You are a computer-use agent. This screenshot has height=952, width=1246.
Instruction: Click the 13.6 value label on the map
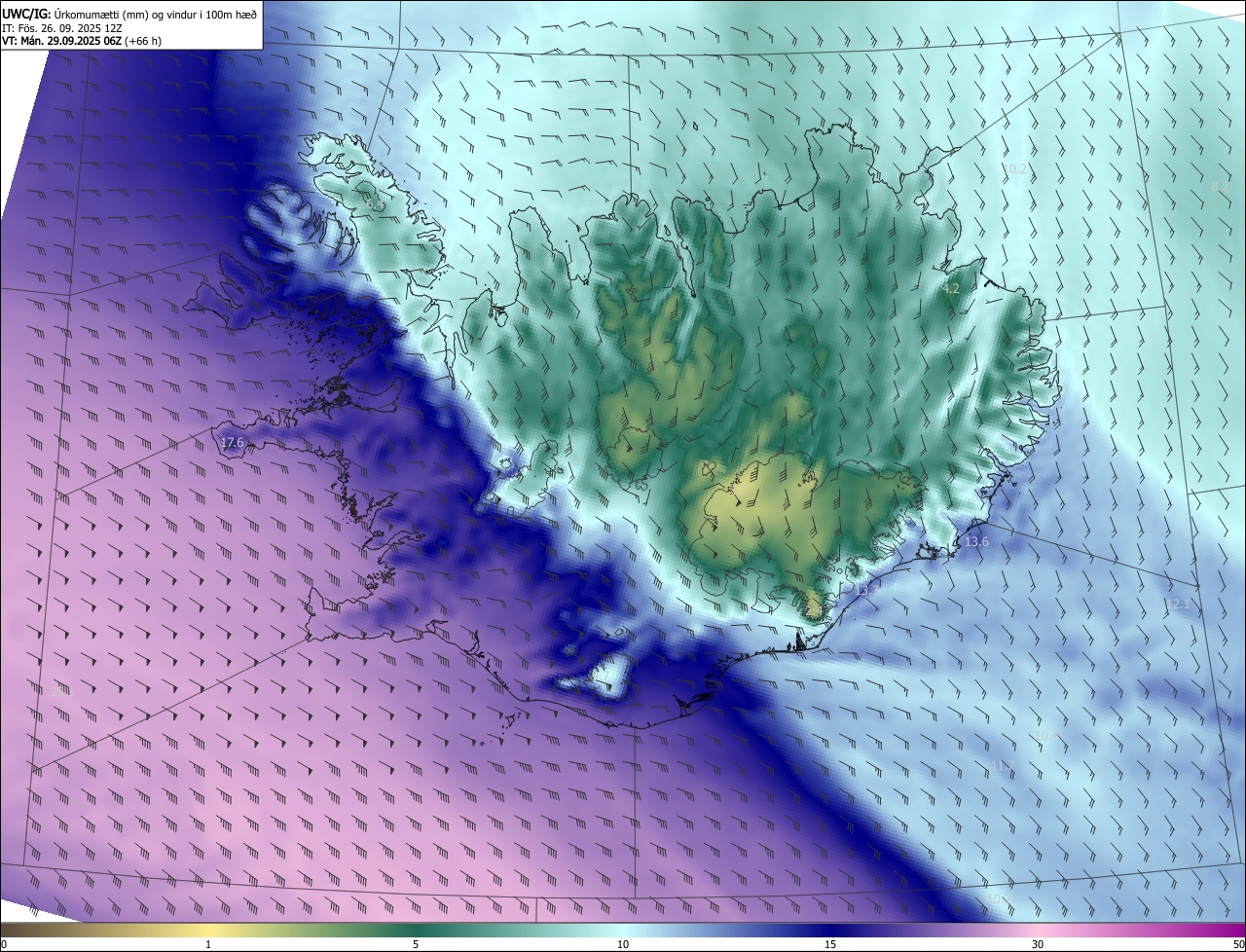[x=976, y=542]
